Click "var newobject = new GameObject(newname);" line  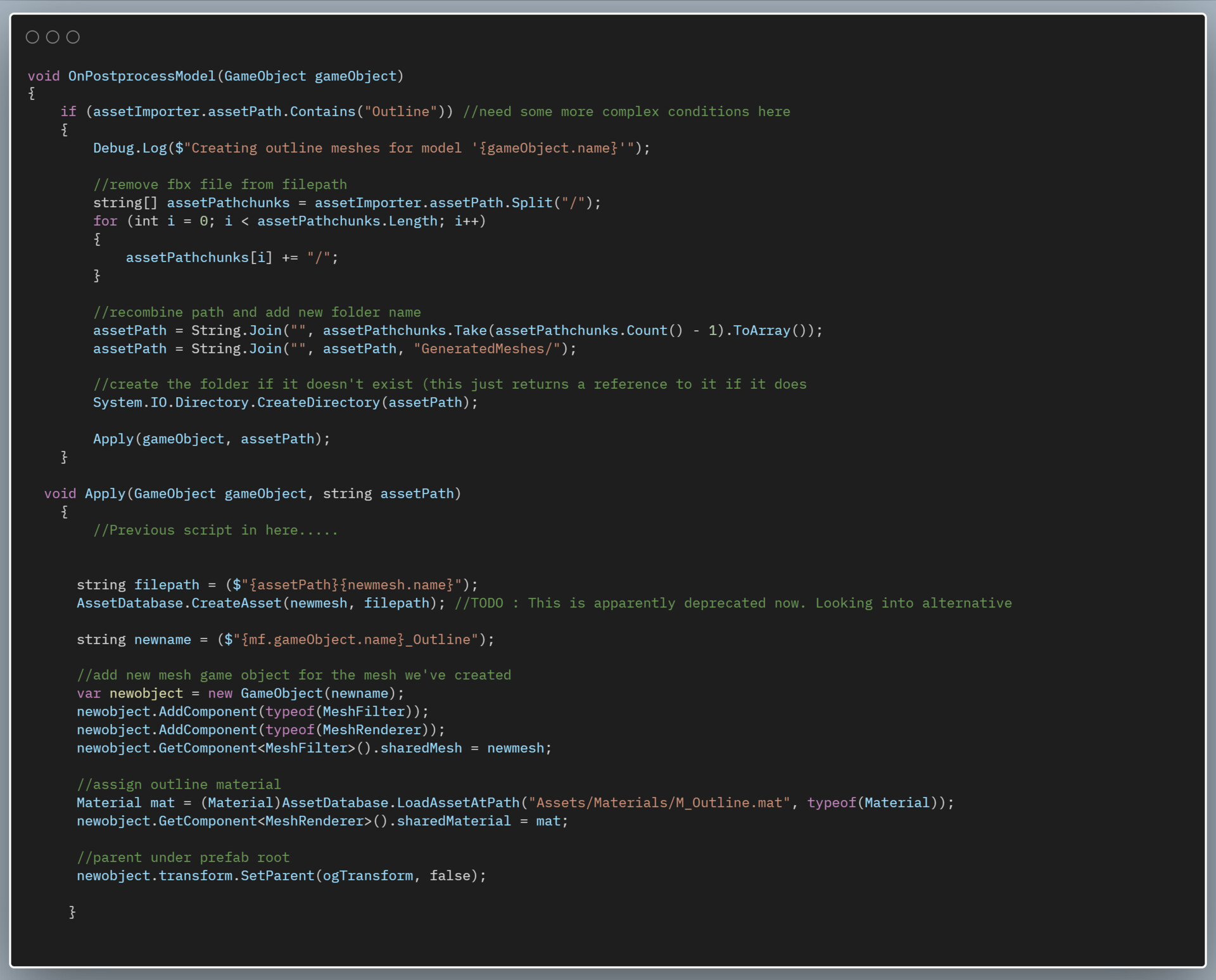click(x=240, y=694)
